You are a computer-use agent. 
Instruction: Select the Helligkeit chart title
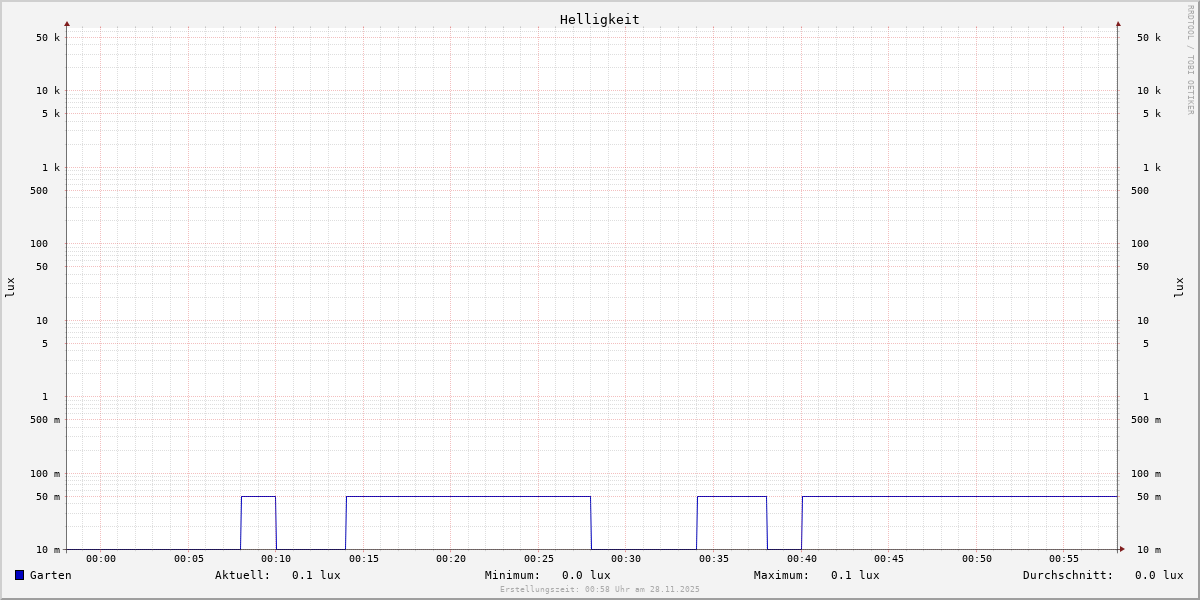click(x=599, y=19)
